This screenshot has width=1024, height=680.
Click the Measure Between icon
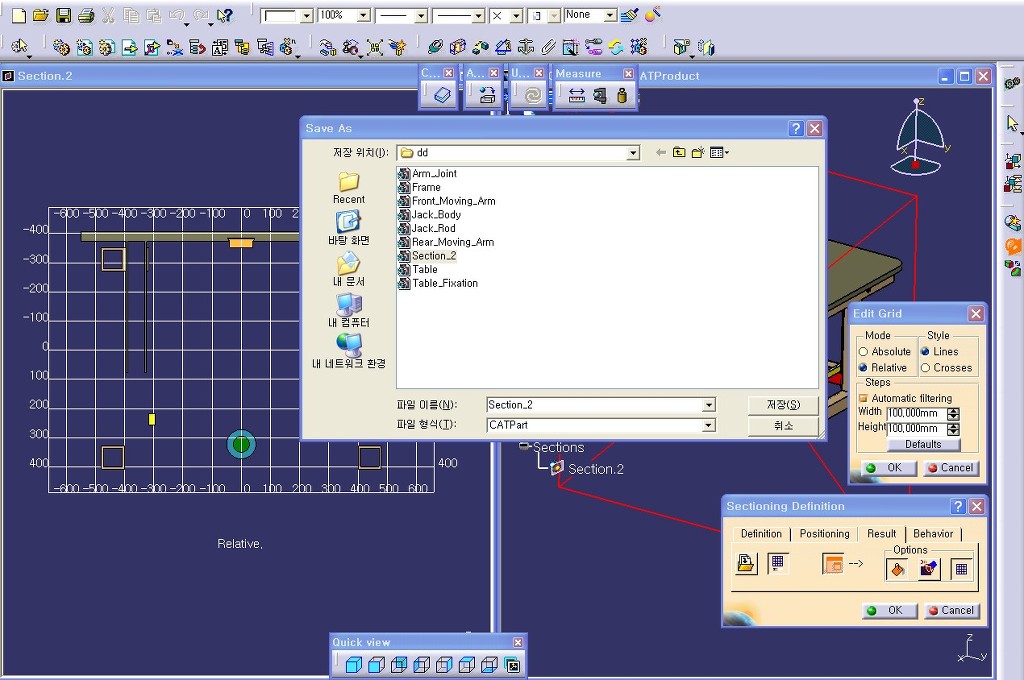pos(575,96)
